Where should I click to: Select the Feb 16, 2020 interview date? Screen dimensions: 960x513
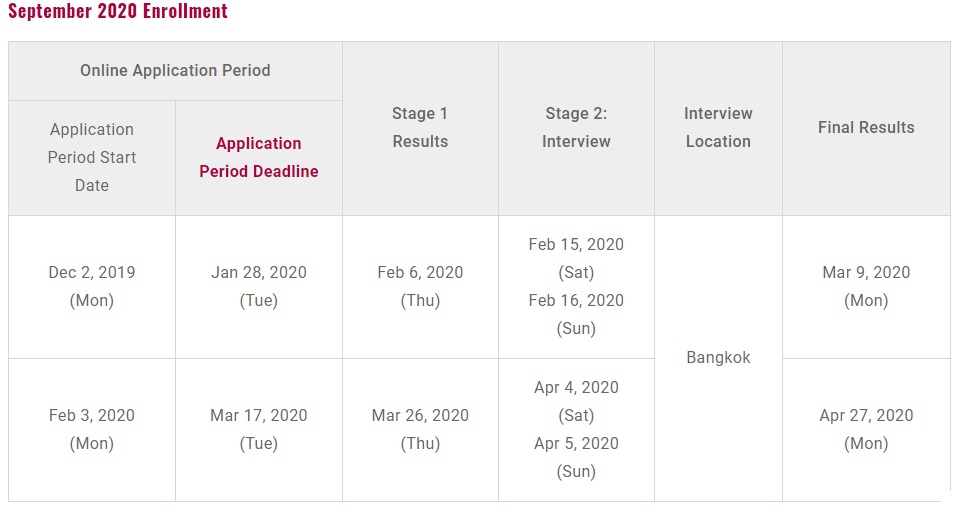click(576, 300)
